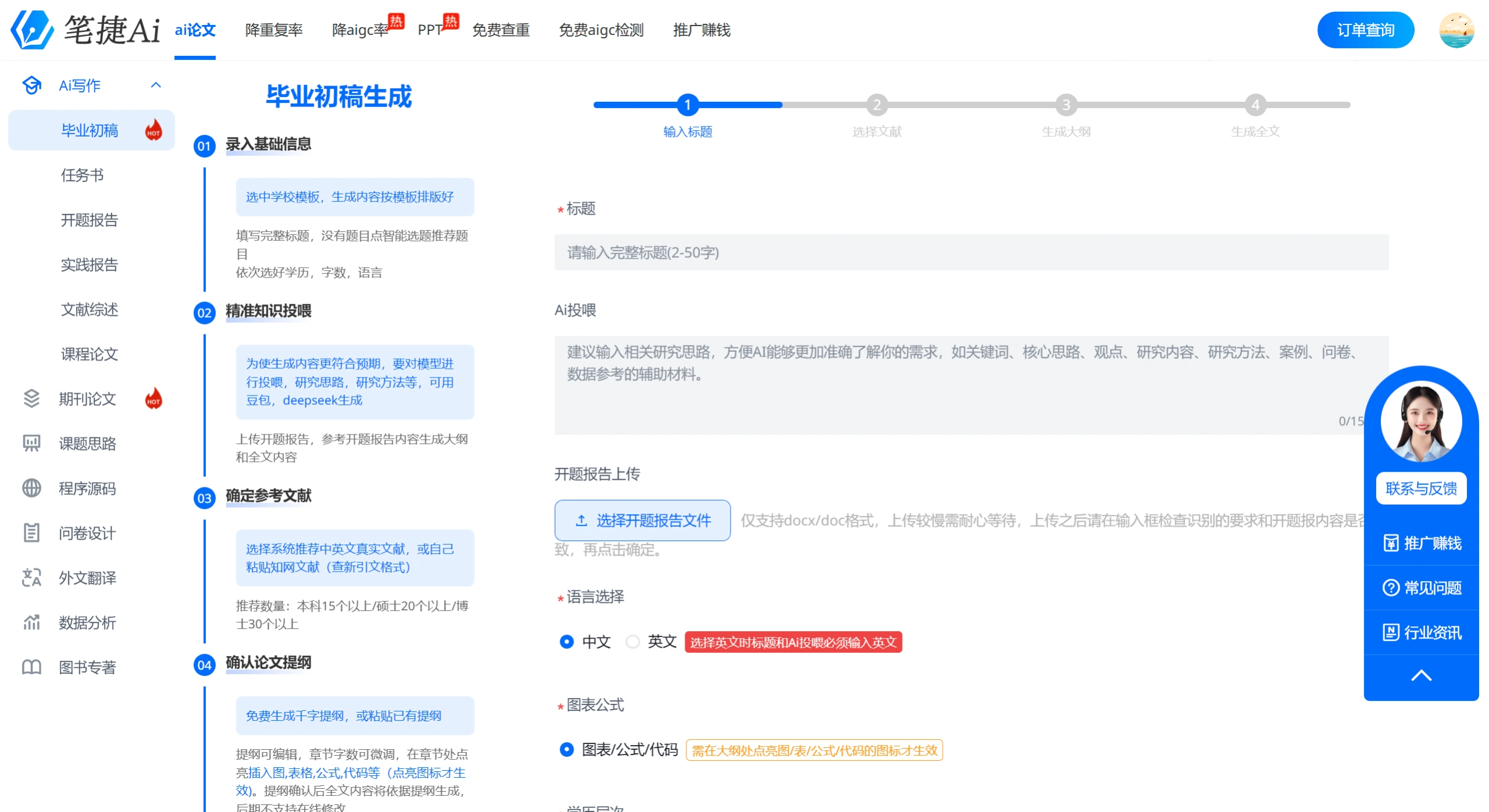Click the red 选择英文时标题 notice tag
The height and width of the screenshot is (812, 1489).
[x=793, y=642]
